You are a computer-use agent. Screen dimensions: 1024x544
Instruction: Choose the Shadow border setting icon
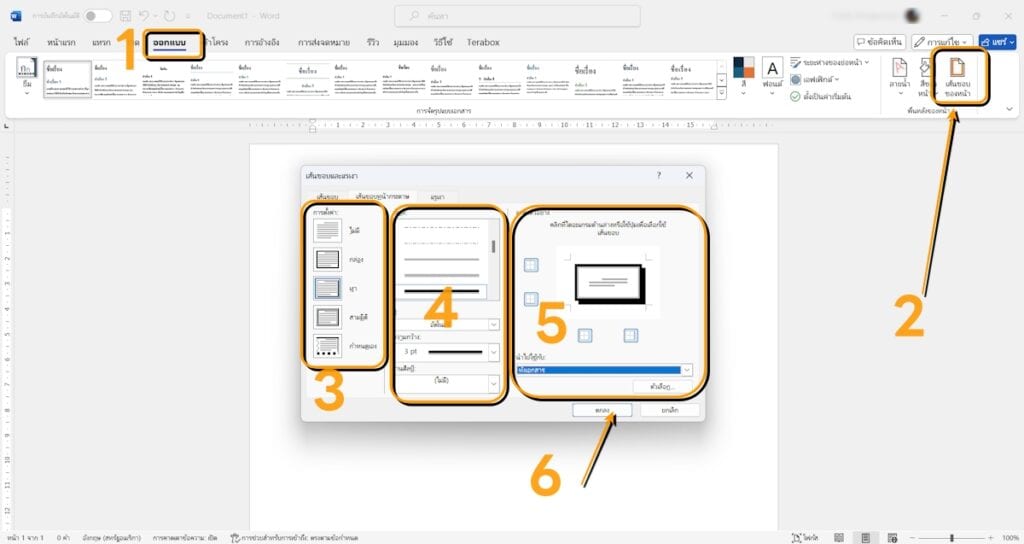327,288
